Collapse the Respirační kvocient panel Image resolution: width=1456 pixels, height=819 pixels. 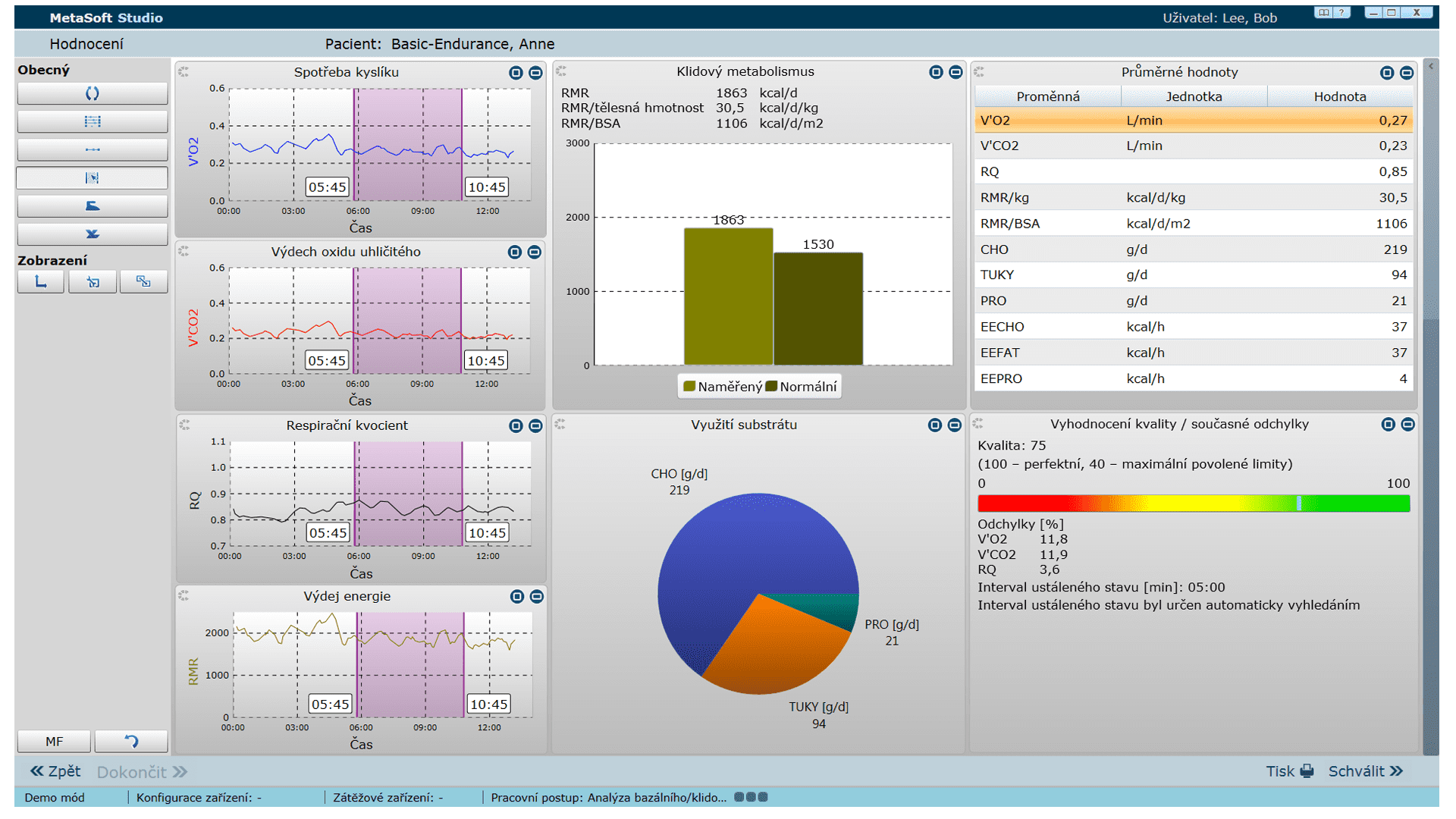(535, 426)
